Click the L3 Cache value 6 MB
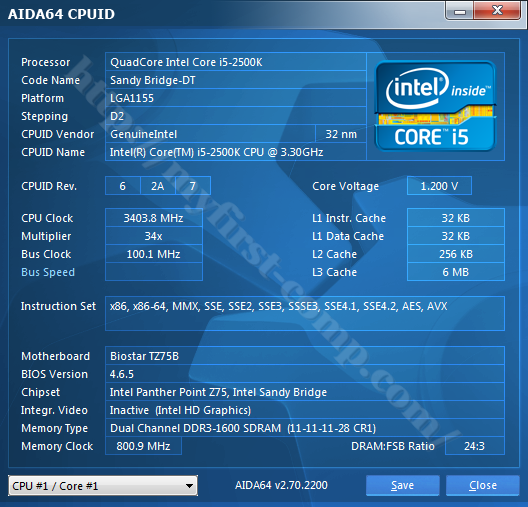528x507 pixels. pos(456,272)
